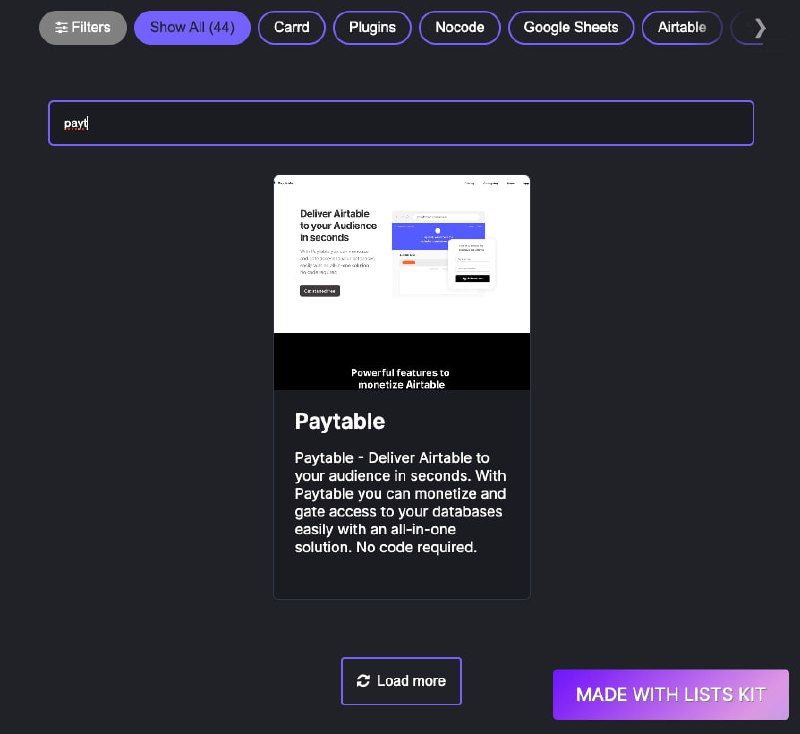Filter by the Airtable tag

[x=682, y=28]
